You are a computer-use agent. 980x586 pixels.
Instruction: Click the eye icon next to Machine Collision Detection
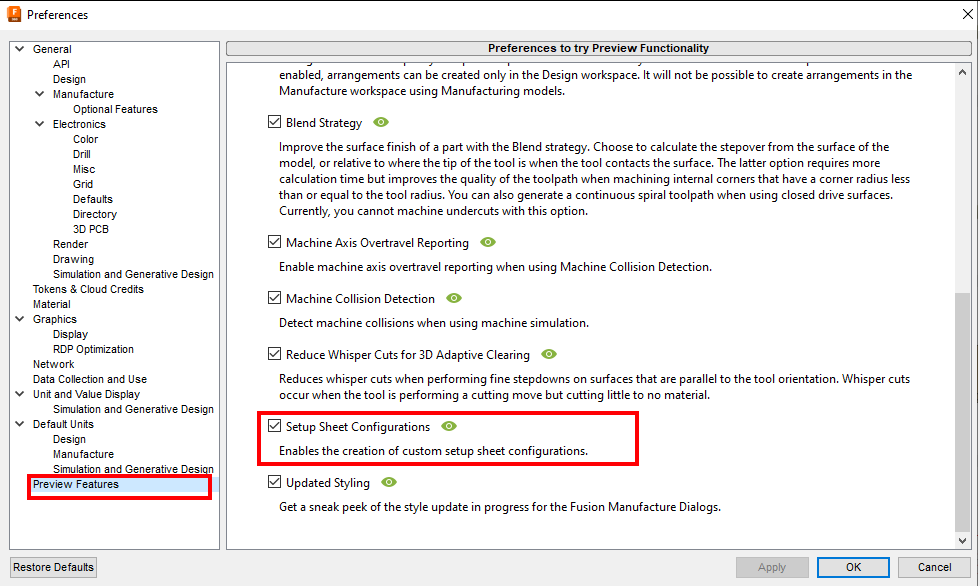pos(453,298)
